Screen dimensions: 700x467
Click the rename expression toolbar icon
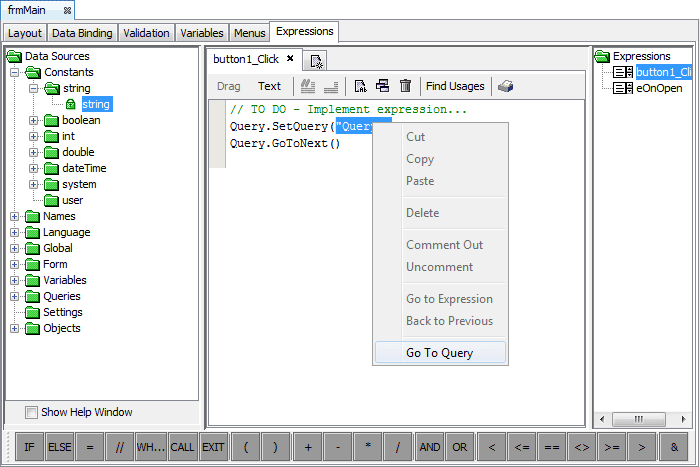[x=361, y=87]
